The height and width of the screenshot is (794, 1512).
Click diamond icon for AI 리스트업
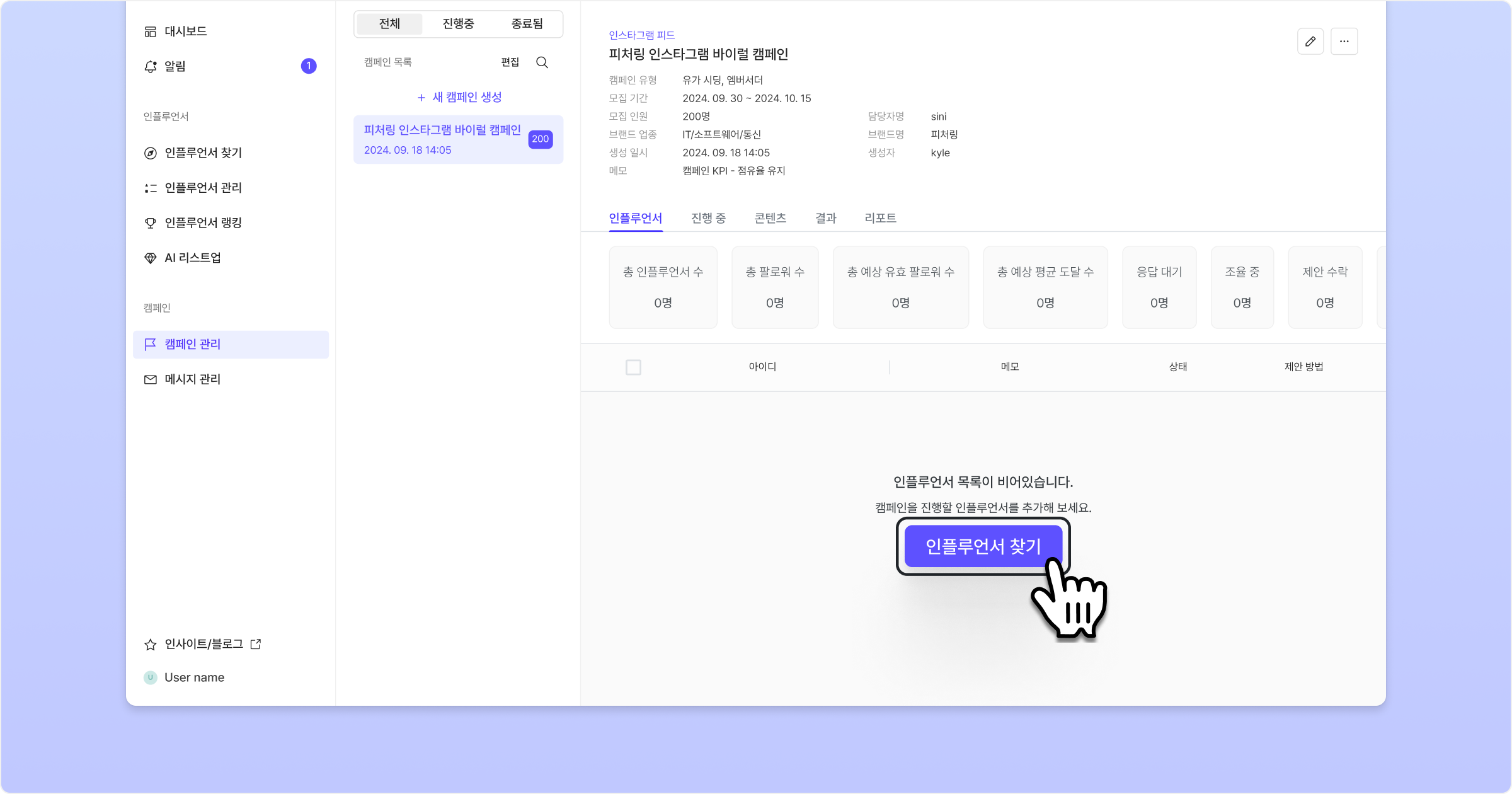pyautogui.click(x=150, y=258)
